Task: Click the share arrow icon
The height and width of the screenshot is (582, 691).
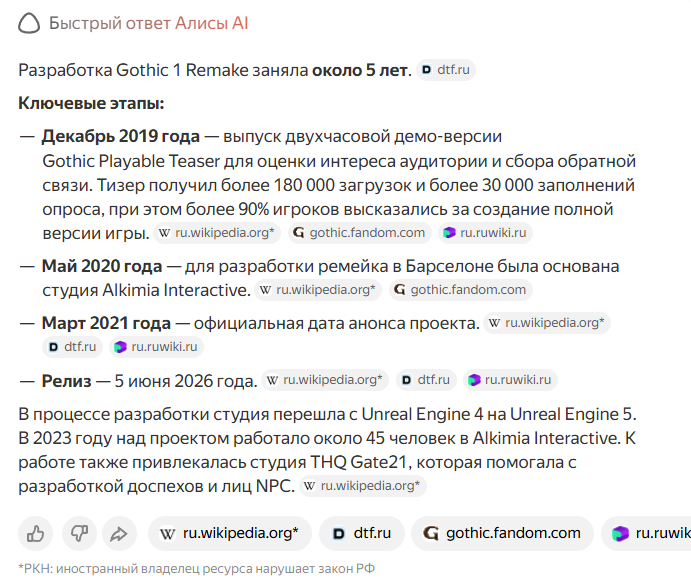Action: (x=119, y=534)
